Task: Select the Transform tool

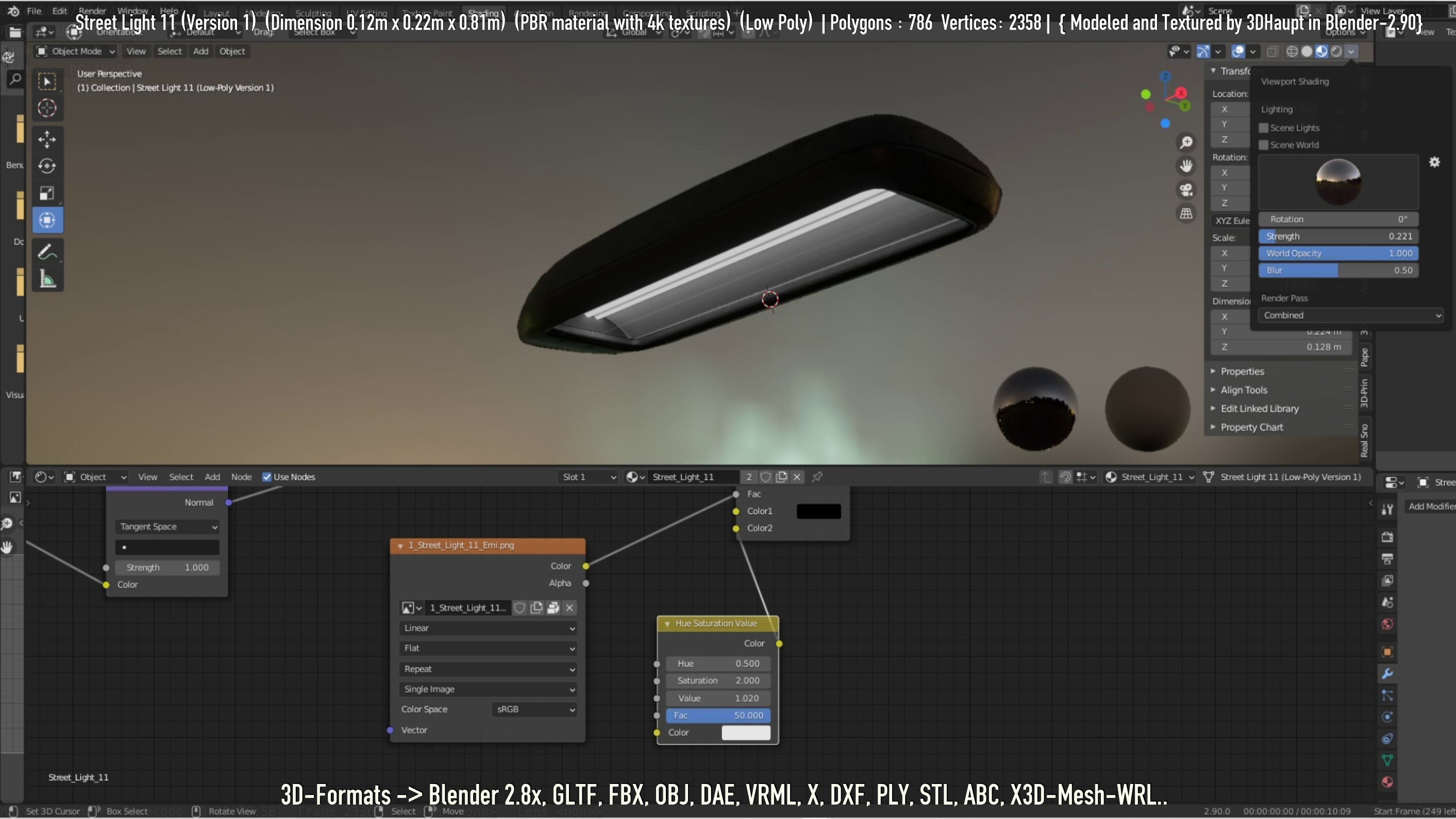Action: [47, 220]
